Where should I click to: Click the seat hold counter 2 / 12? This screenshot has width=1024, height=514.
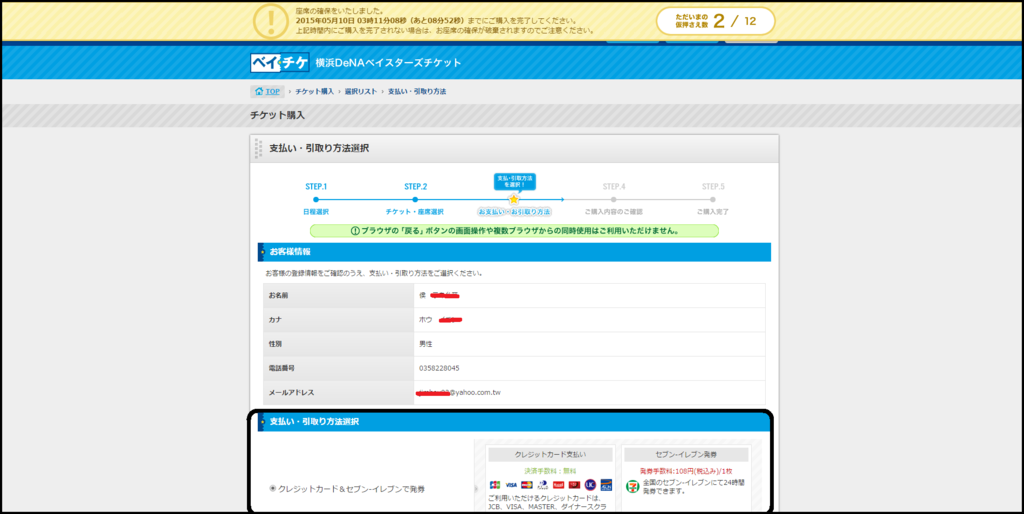pyautogui.click(x=716, y=21)
